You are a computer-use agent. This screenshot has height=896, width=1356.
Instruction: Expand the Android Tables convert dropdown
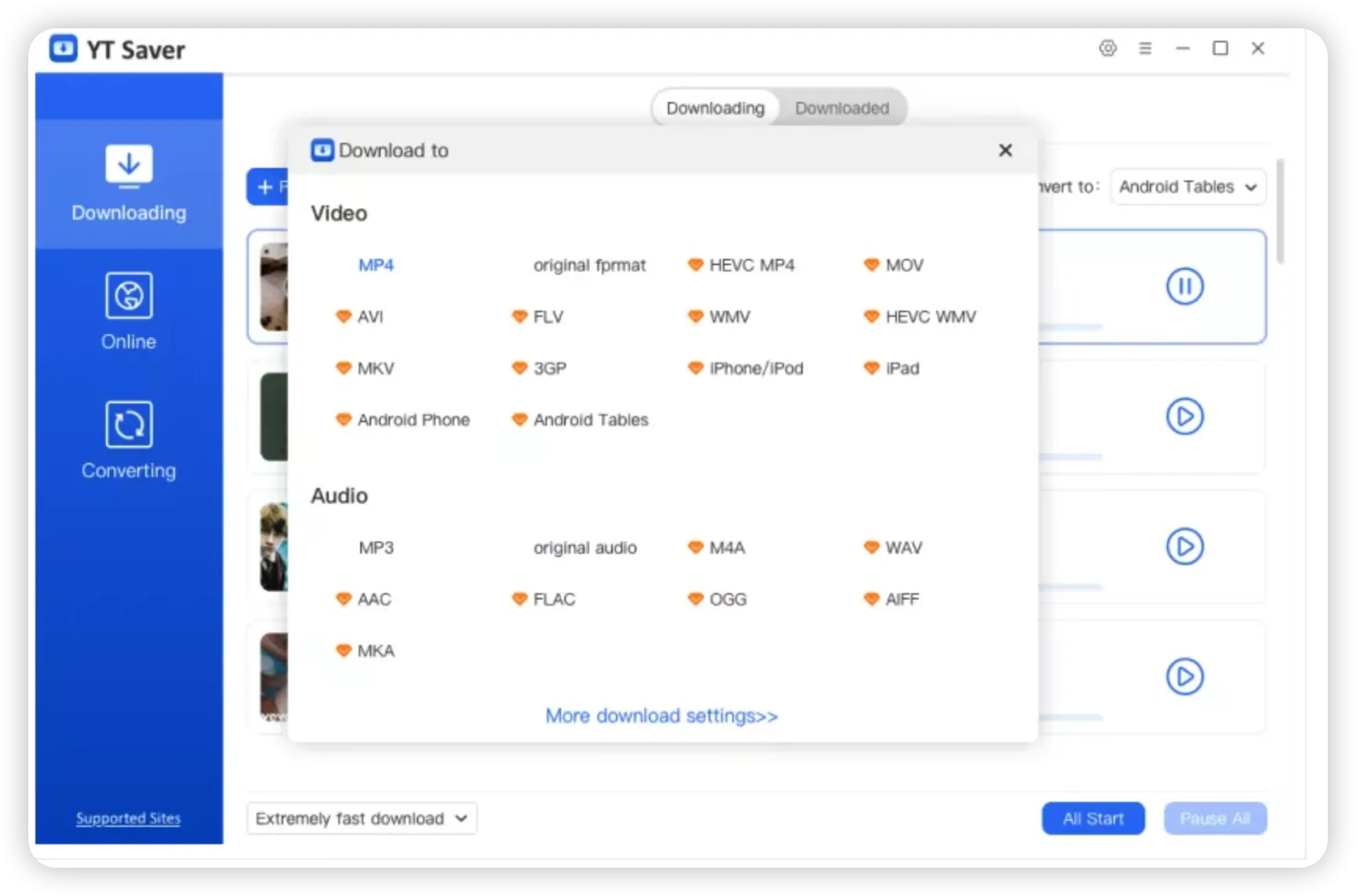(1188, 187)
